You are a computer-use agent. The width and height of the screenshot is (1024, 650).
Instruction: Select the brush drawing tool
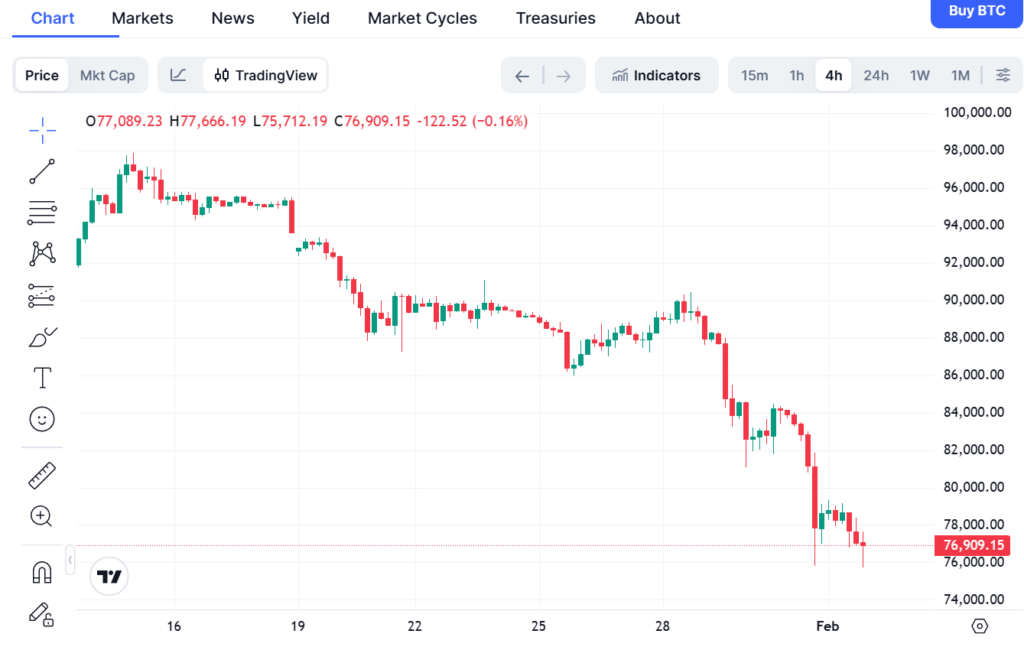42,337
